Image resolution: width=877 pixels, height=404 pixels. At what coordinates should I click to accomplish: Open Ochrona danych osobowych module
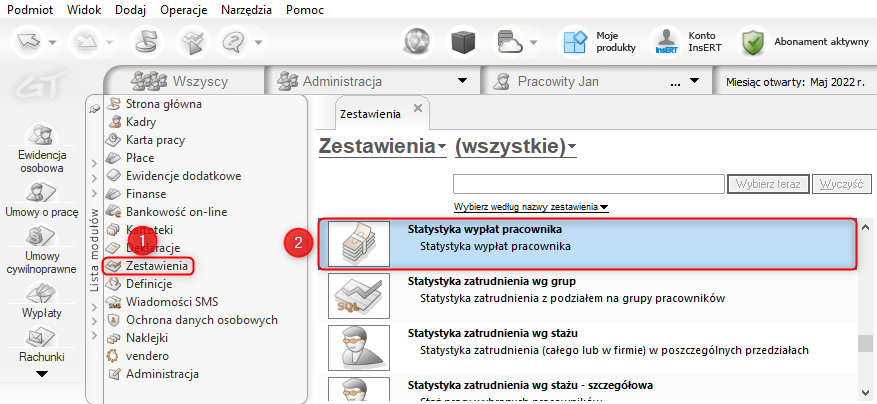(192, 320)
